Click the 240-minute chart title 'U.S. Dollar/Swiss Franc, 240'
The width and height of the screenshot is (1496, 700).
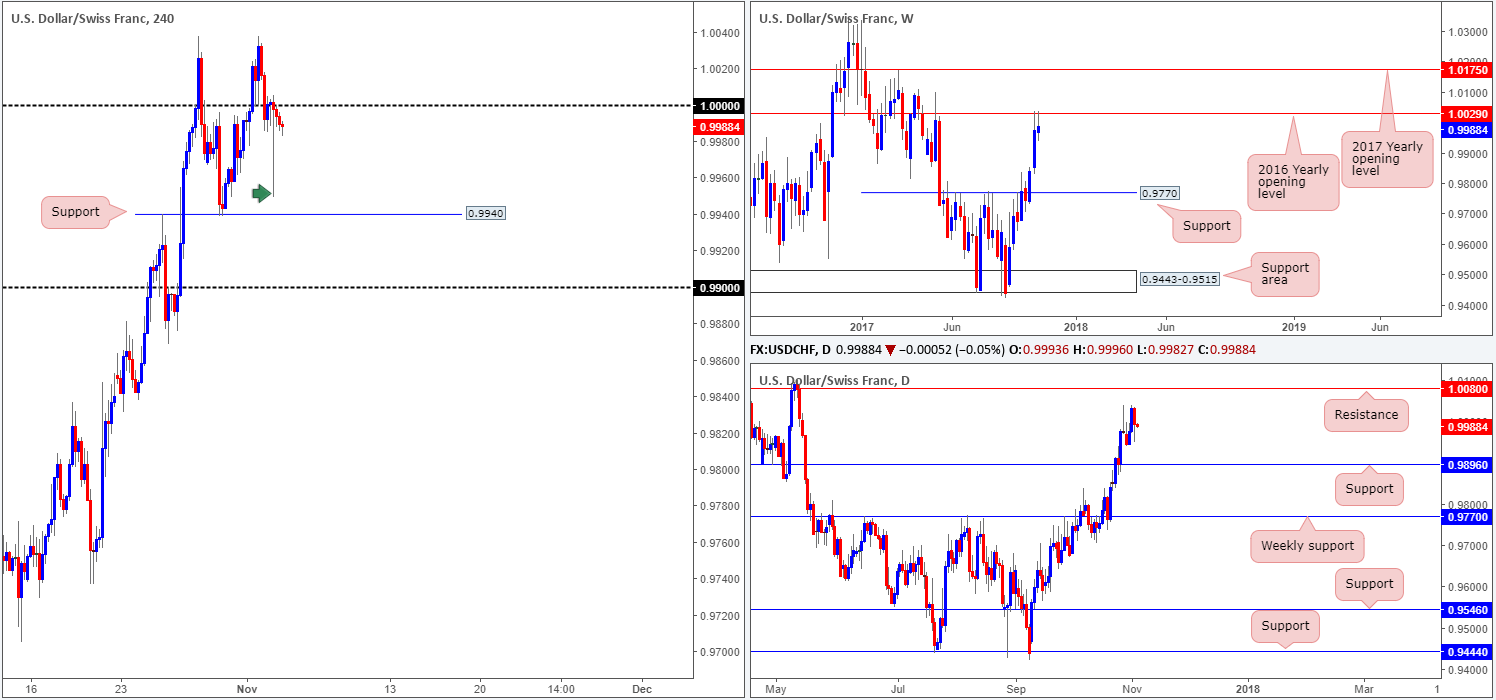point(92,18)
